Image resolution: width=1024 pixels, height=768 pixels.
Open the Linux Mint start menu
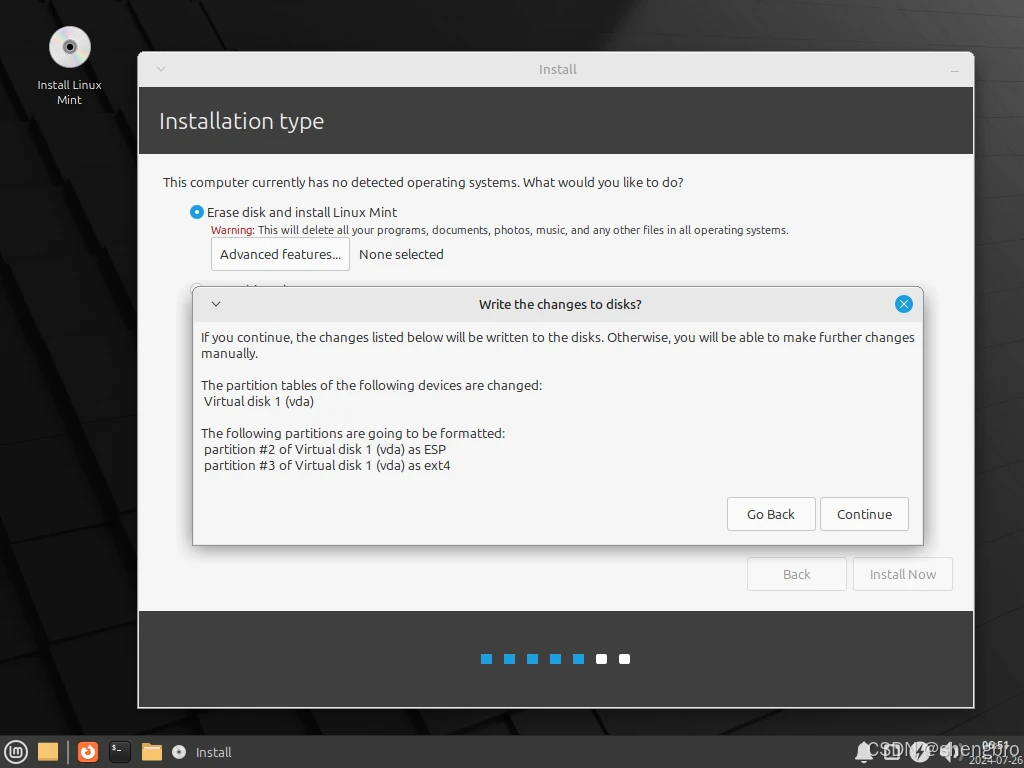coord(16,752)
